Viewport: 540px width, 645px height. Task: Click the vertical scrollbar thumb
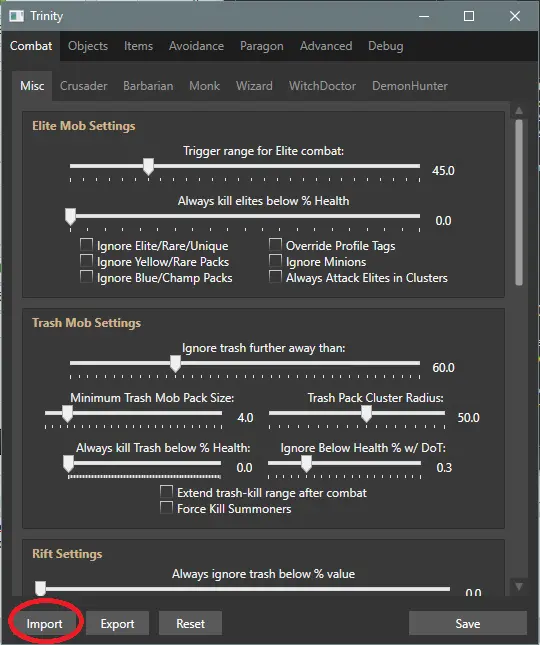click(519, 202)
